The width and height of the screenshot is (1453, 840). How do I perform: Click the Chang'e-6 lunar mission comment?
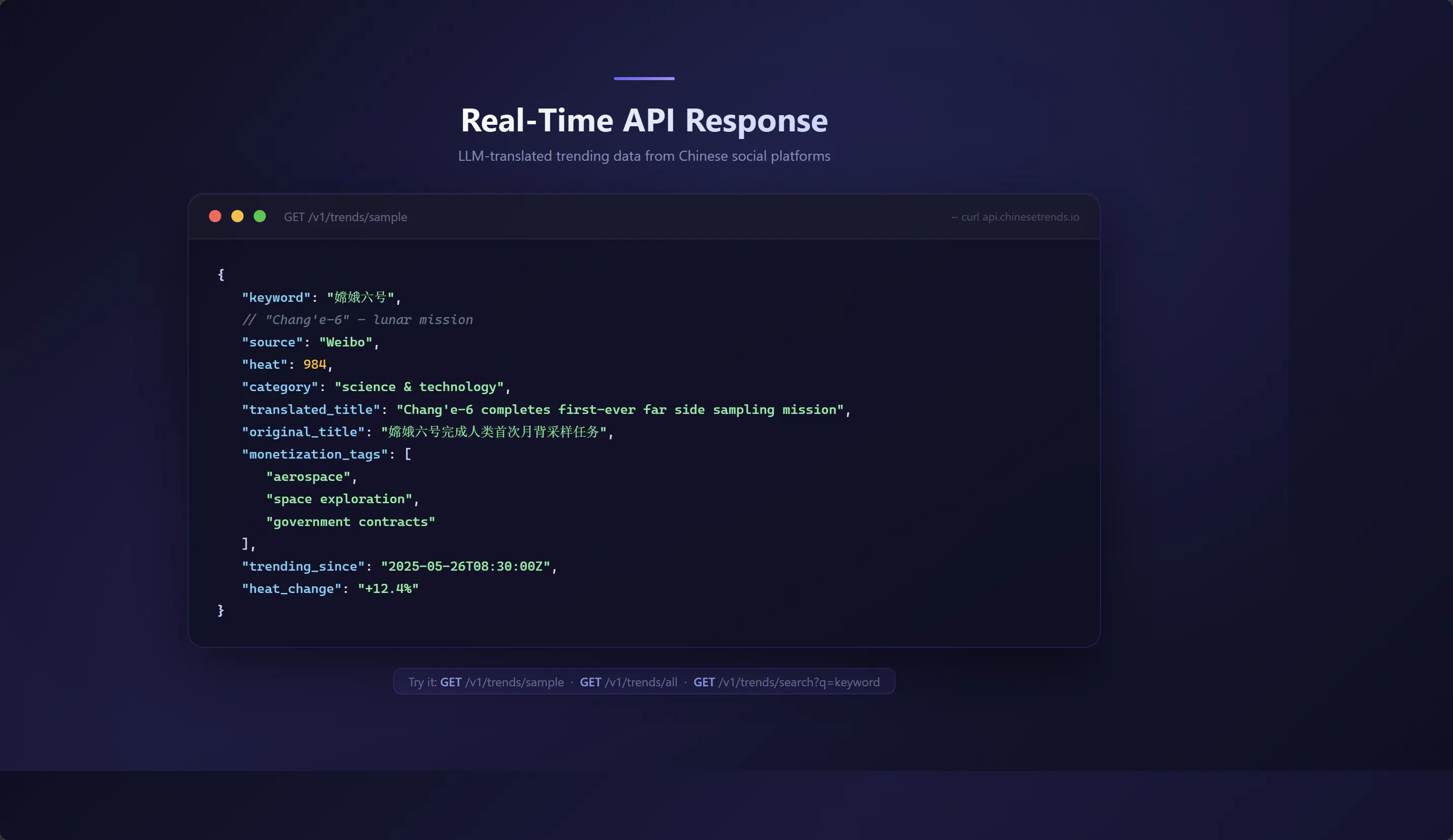pyautogui.click(x=358, y=320)
